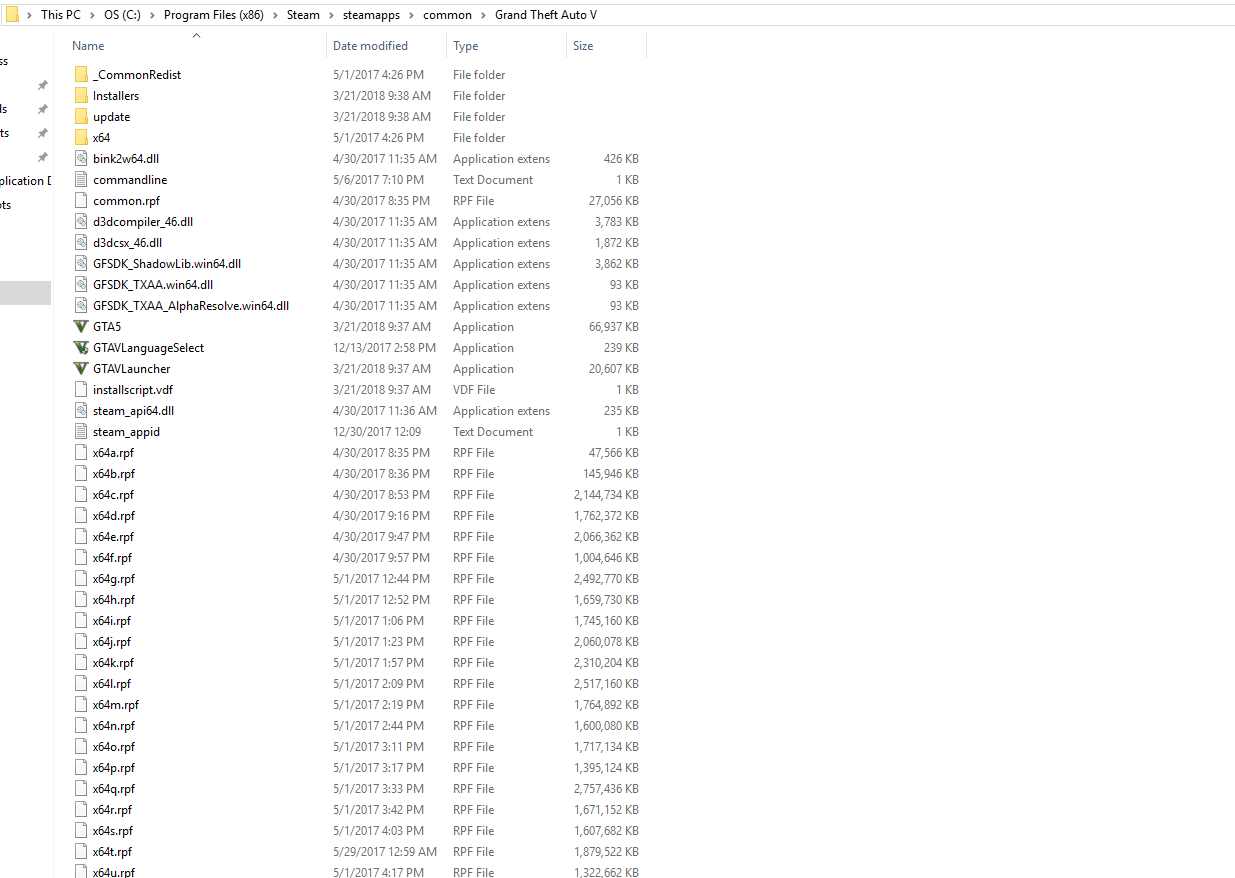Select the x64o.rpf file name
The image size is (1235, 878).
point(114,747)
